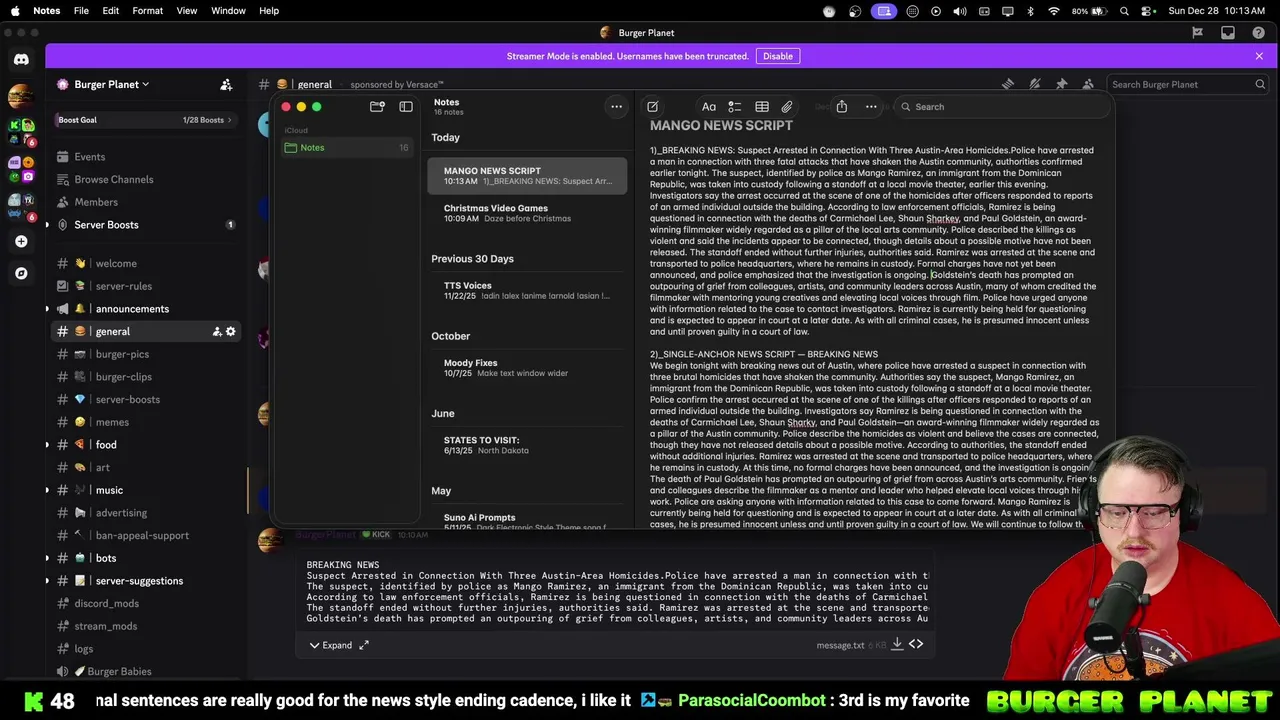Open the memes channel
This screenshot has width=1280, height=720.
pyautogui.click(x=145, y=422)
